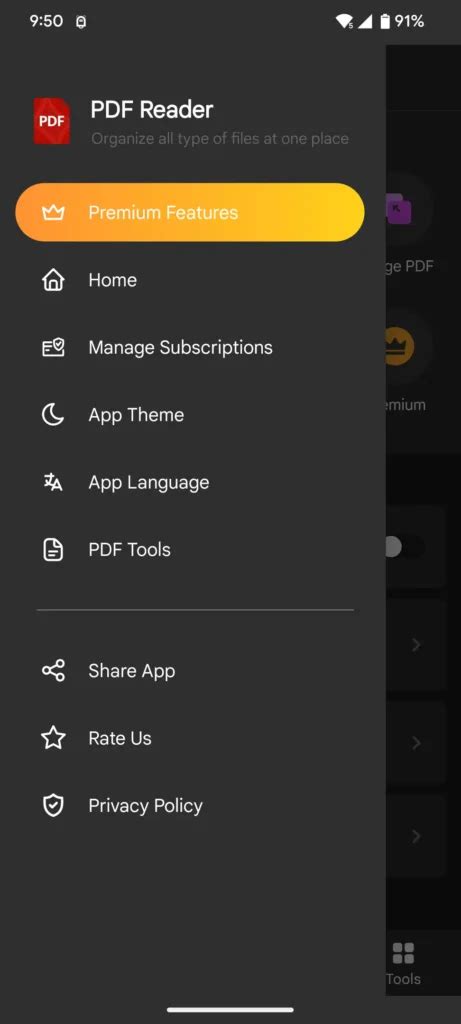Tap the moon icon for App Theme
Screen dimensions: 461x1024
(53, 415)
